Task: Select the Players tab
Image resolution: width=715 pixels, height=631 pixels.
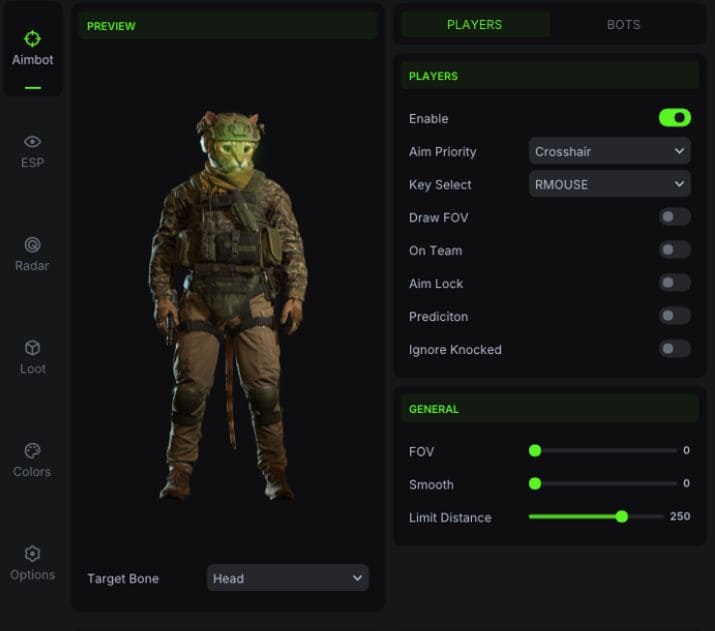Action: click(x=475, y=24)
